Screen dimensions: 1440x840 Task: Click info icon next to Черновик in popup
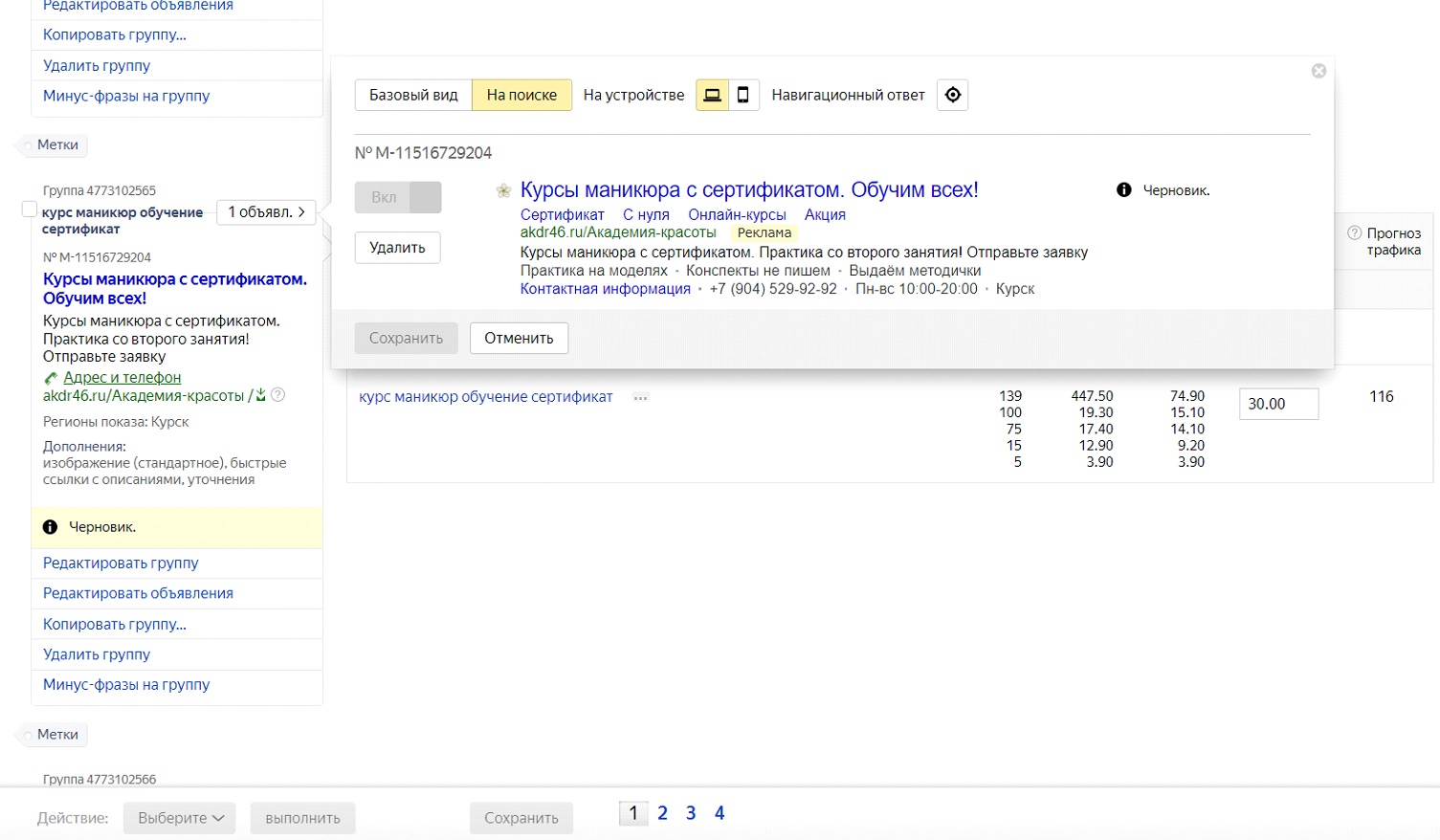point(1124,190)
